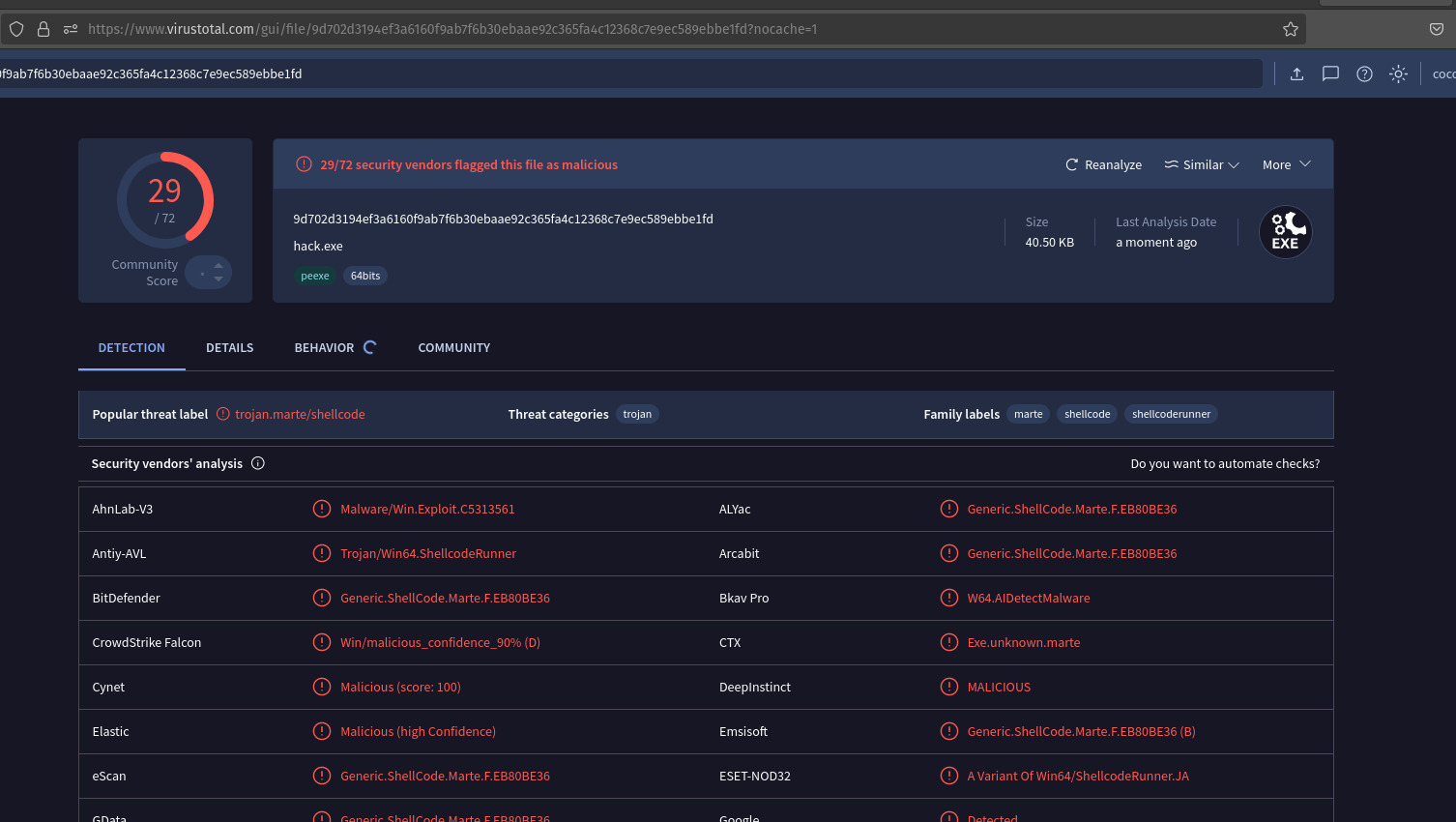Image resolution: width=1456 pixels, height=822 pixels.
Task: Click the Trojan/Win64.ShellcodeRunner result
Action: (428, 553)
